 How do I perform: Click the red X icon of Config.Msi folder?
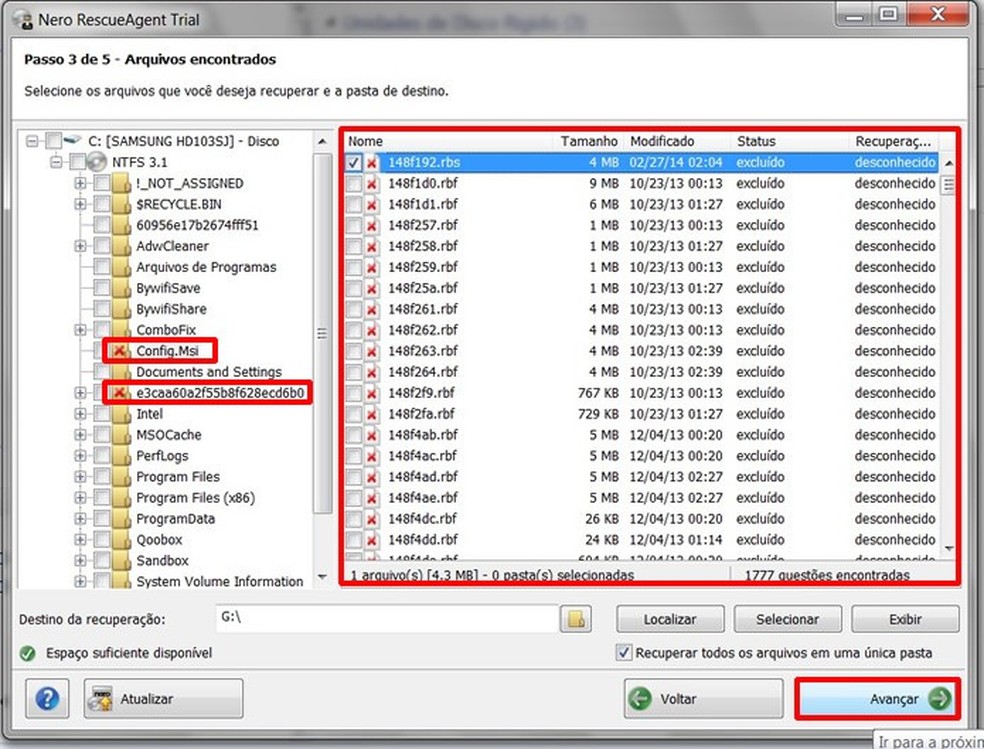coord(119,351)
